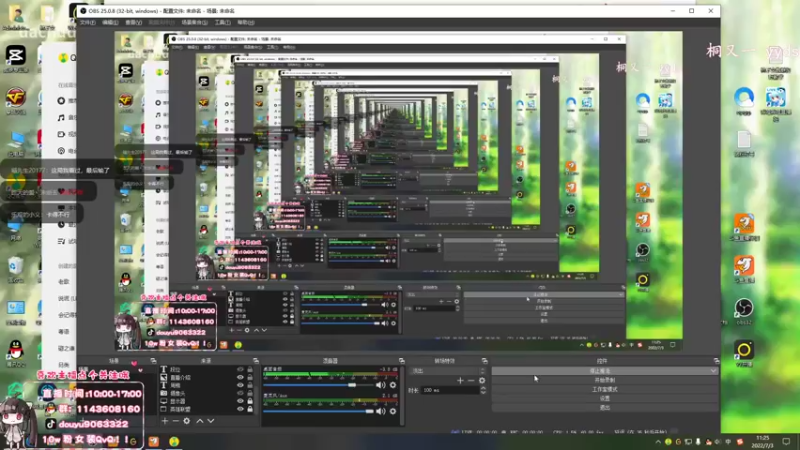Pop out the audio mixer dock panel
800x450 pixels.
(x=402, y=361)
